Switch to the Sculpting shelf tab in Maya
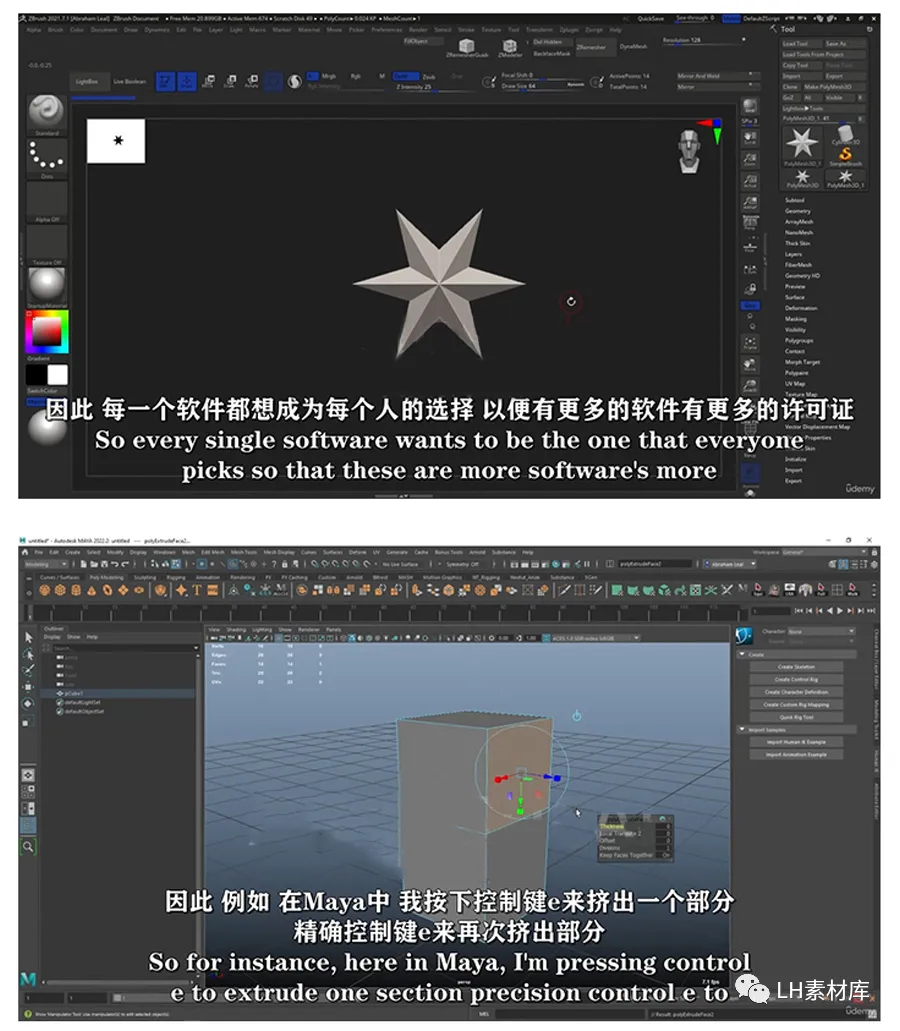This screenshot has width=900, height=1031. [x=145, y=577]
